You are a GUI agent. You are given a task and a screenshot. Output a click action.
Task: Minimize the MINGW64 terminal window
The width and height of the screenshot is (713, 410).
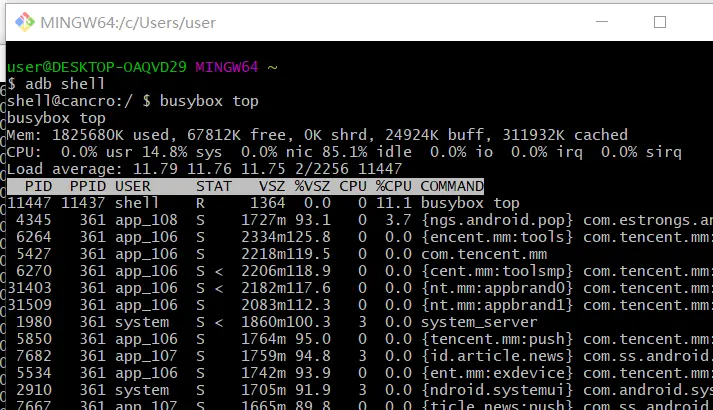pyautogui.click(x=602, y=22)
